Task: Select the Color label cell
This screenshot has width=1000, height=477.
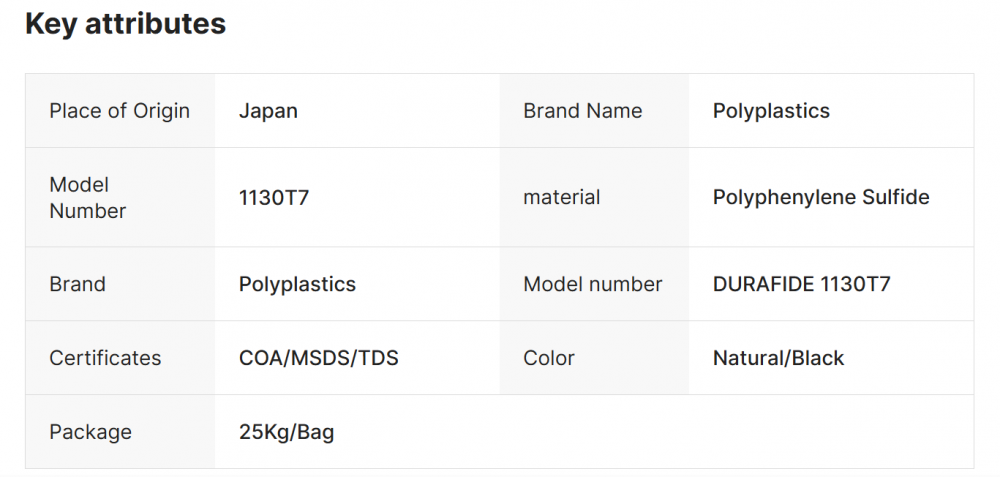Action: point(549,358)
